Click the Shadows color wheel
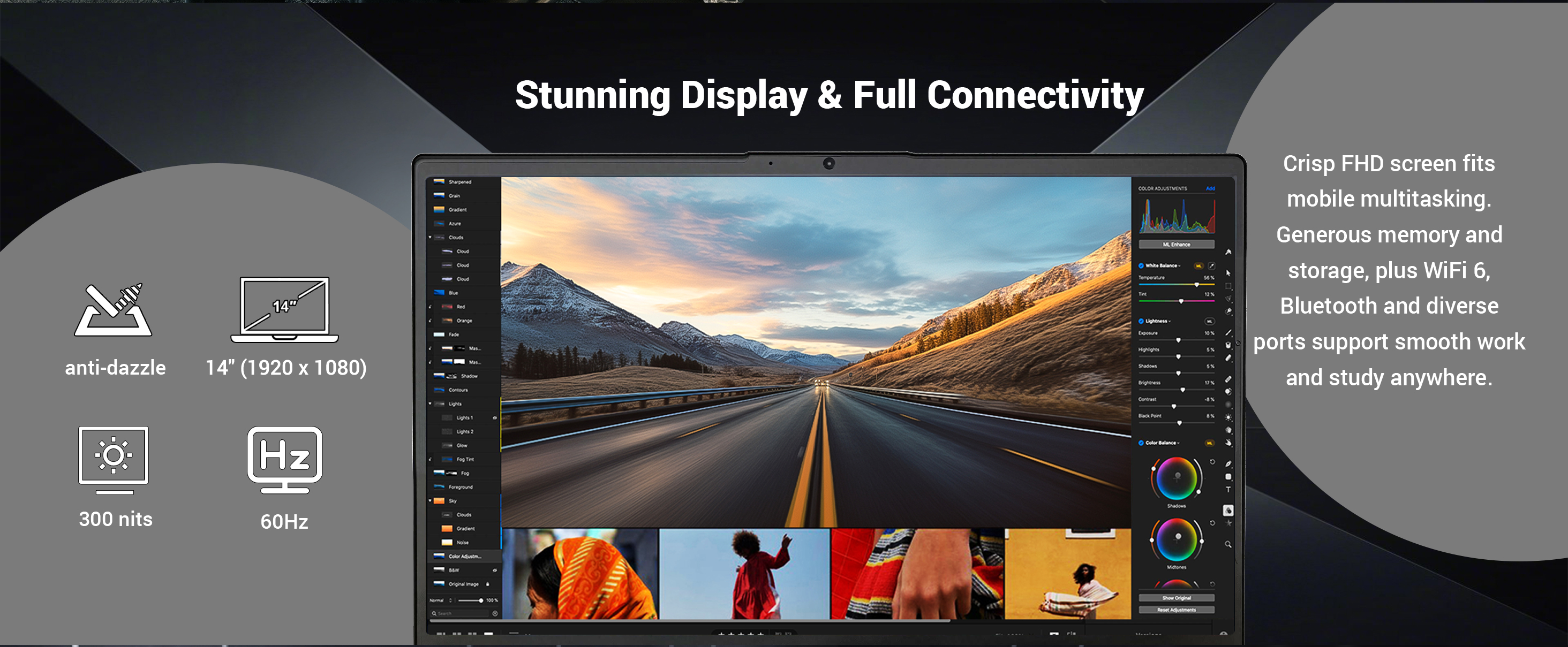1568x647 pixels. point(1176,478)
